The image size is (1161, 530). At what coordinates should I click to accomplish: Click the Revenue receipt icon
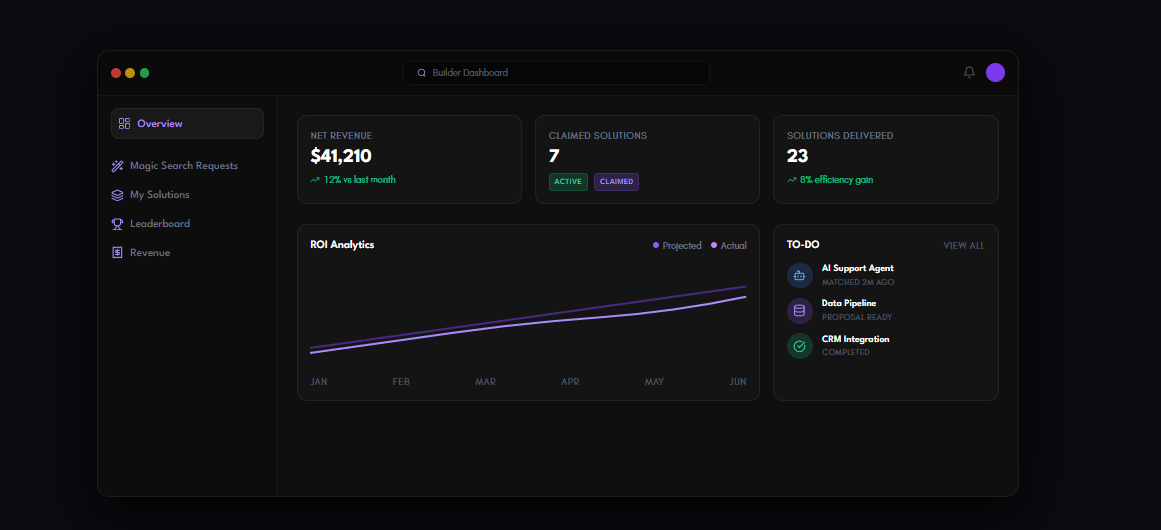click(117, 252)
